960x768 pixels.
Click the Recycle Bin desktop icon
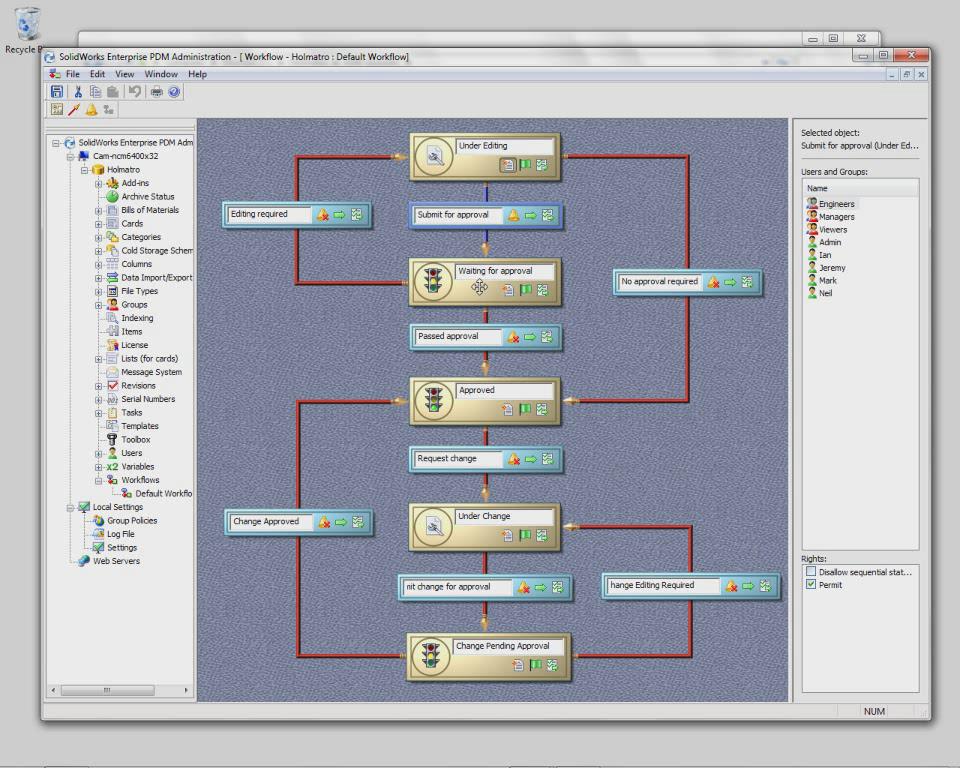[x=26, y=29]
